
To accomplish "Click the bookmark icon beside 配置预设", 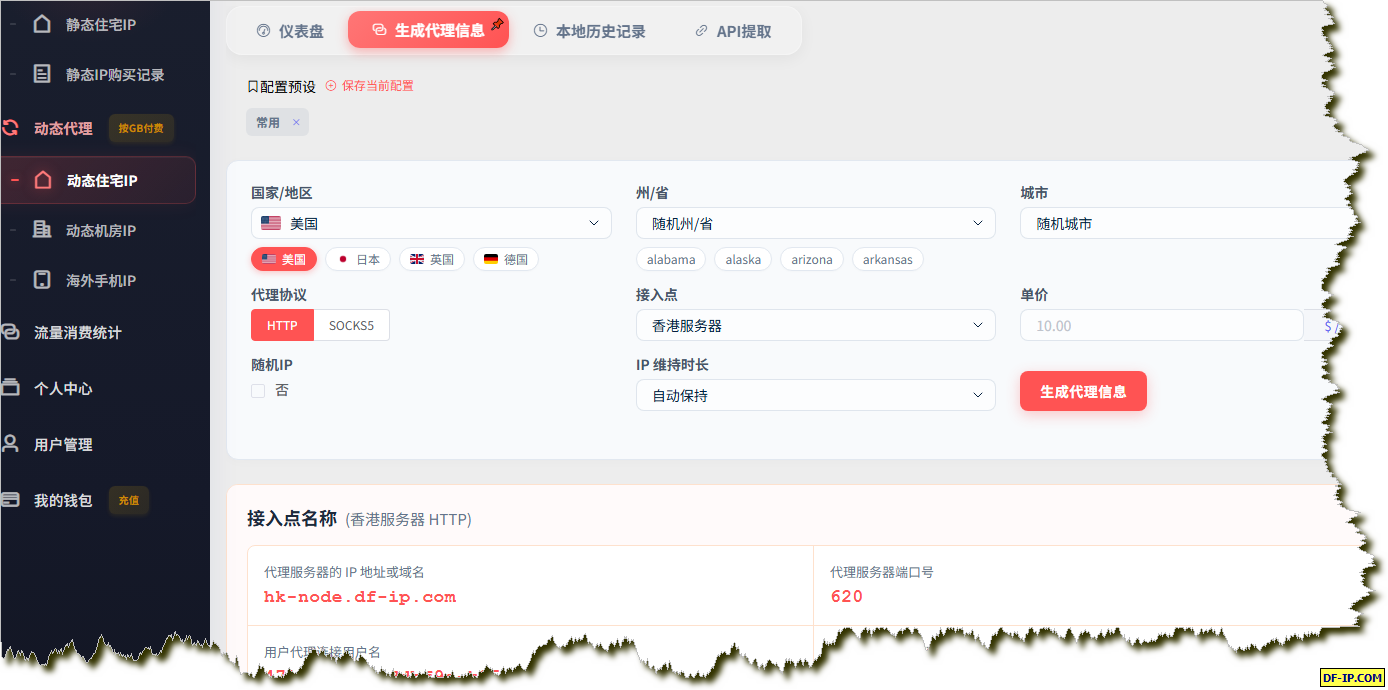I will coord(253,87).
